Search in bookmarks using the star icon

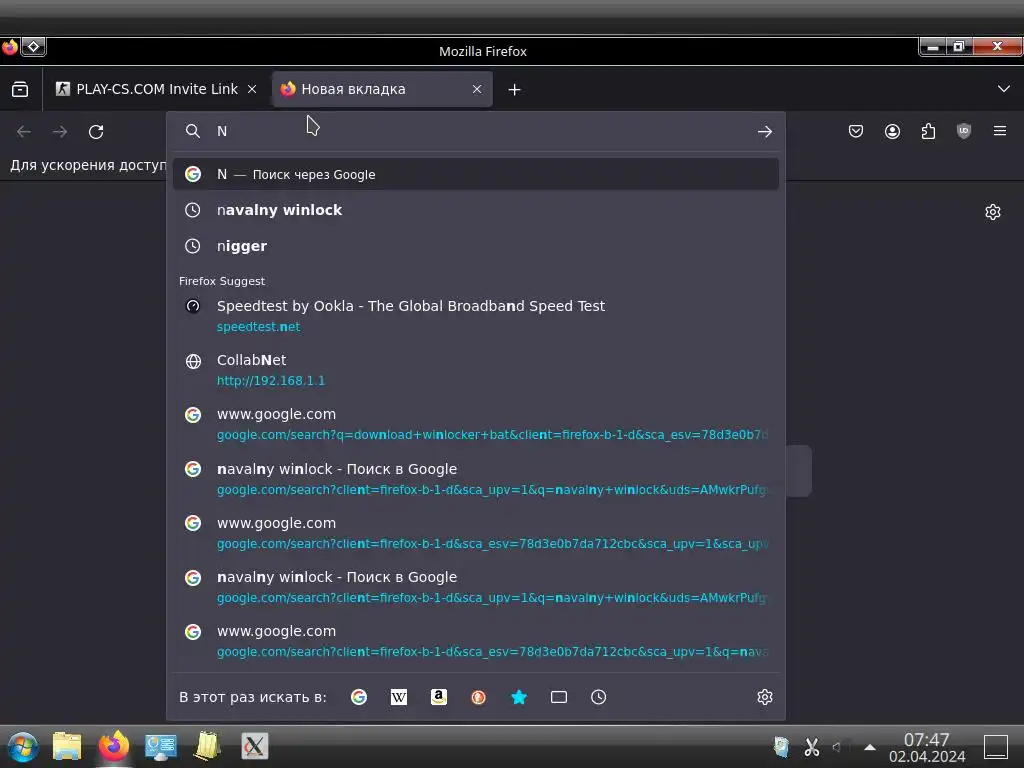(x=519, y=697)
